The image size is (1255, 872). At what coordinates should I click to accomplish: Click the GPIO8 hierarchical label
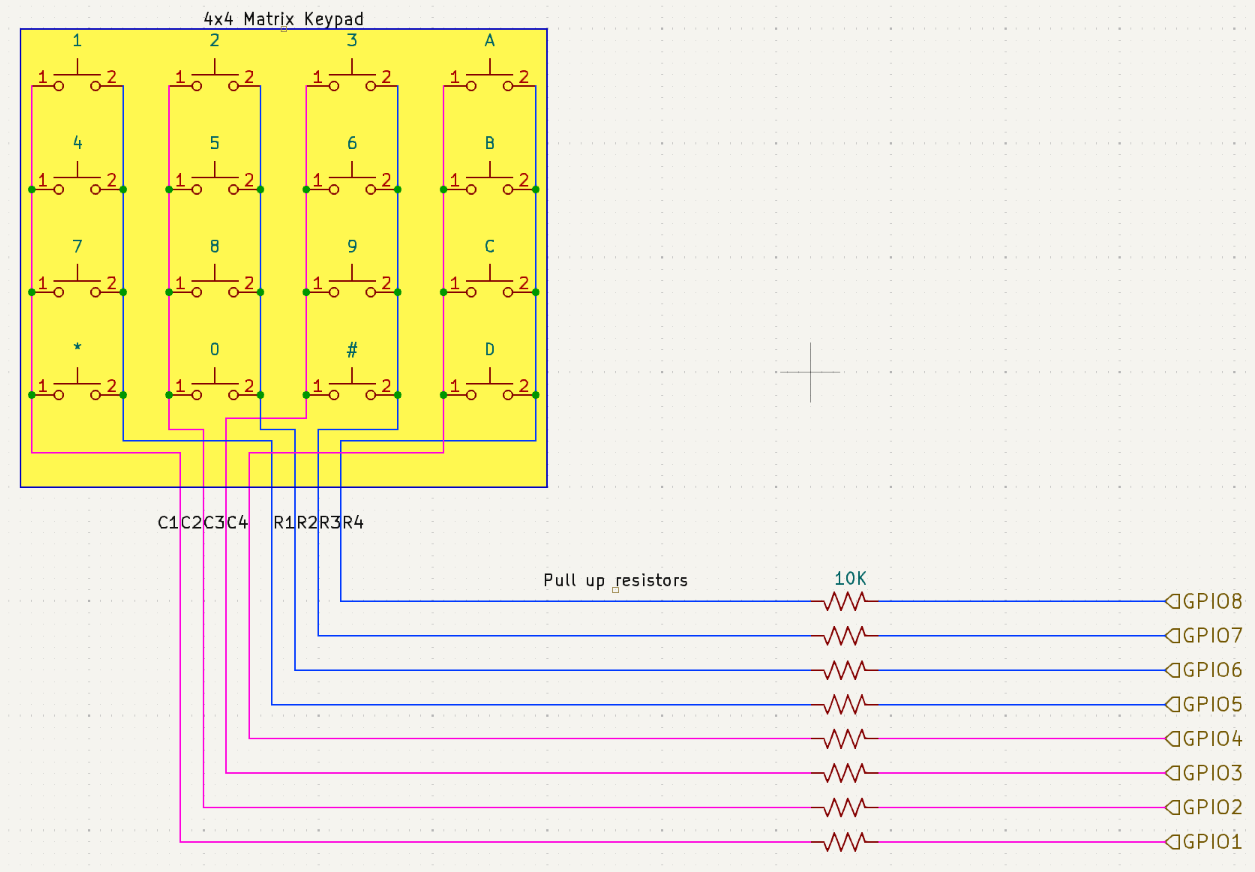pyautogui.click(x=1205, y=602)
